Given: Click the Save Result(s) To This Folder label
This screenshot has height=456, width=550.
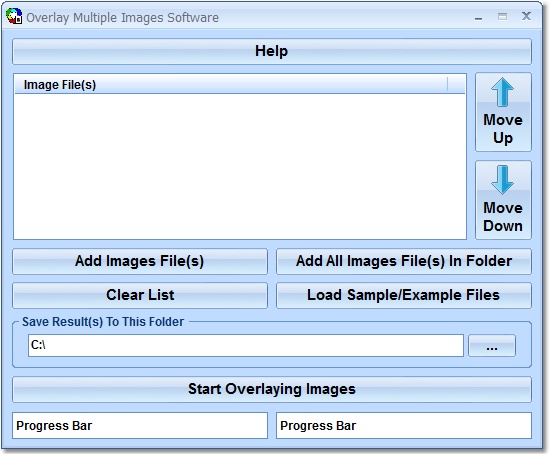Looking at the screenshot, I should 103,322.
